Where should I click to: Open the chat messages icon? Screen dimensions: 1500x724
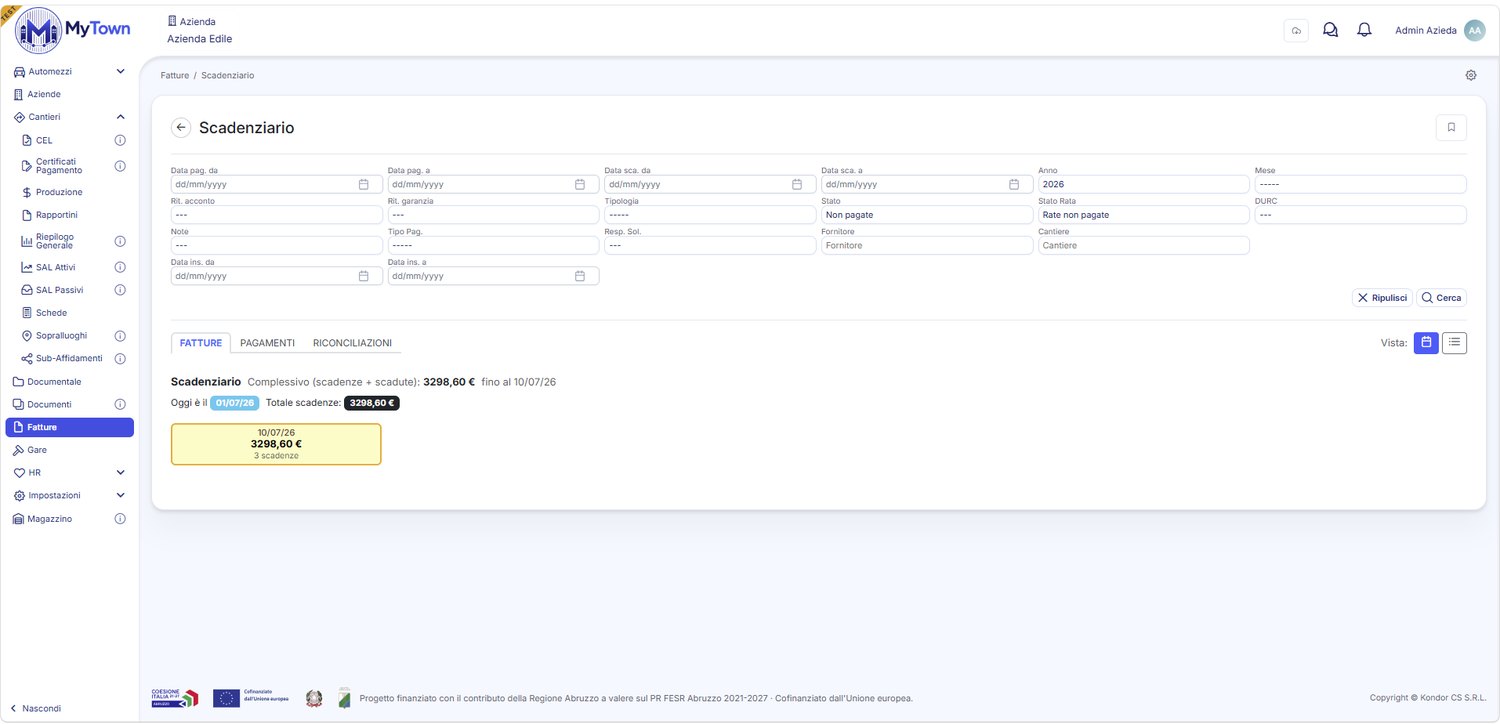(x=1330, y=30)
